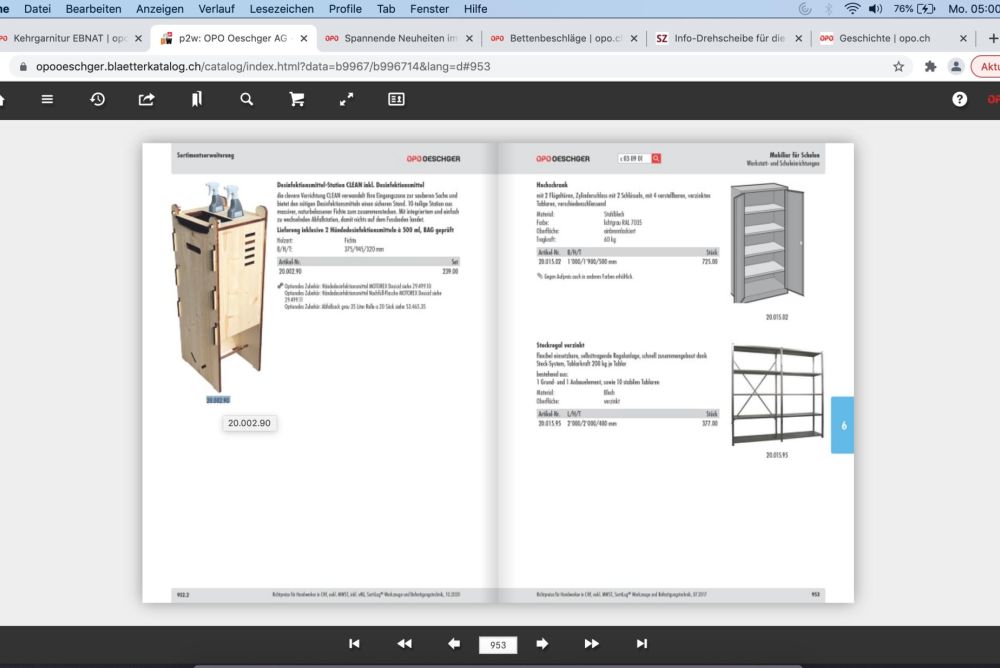Skip to the last catalog page
This screenshot has width=1000, height=668.
click(642, 644)
